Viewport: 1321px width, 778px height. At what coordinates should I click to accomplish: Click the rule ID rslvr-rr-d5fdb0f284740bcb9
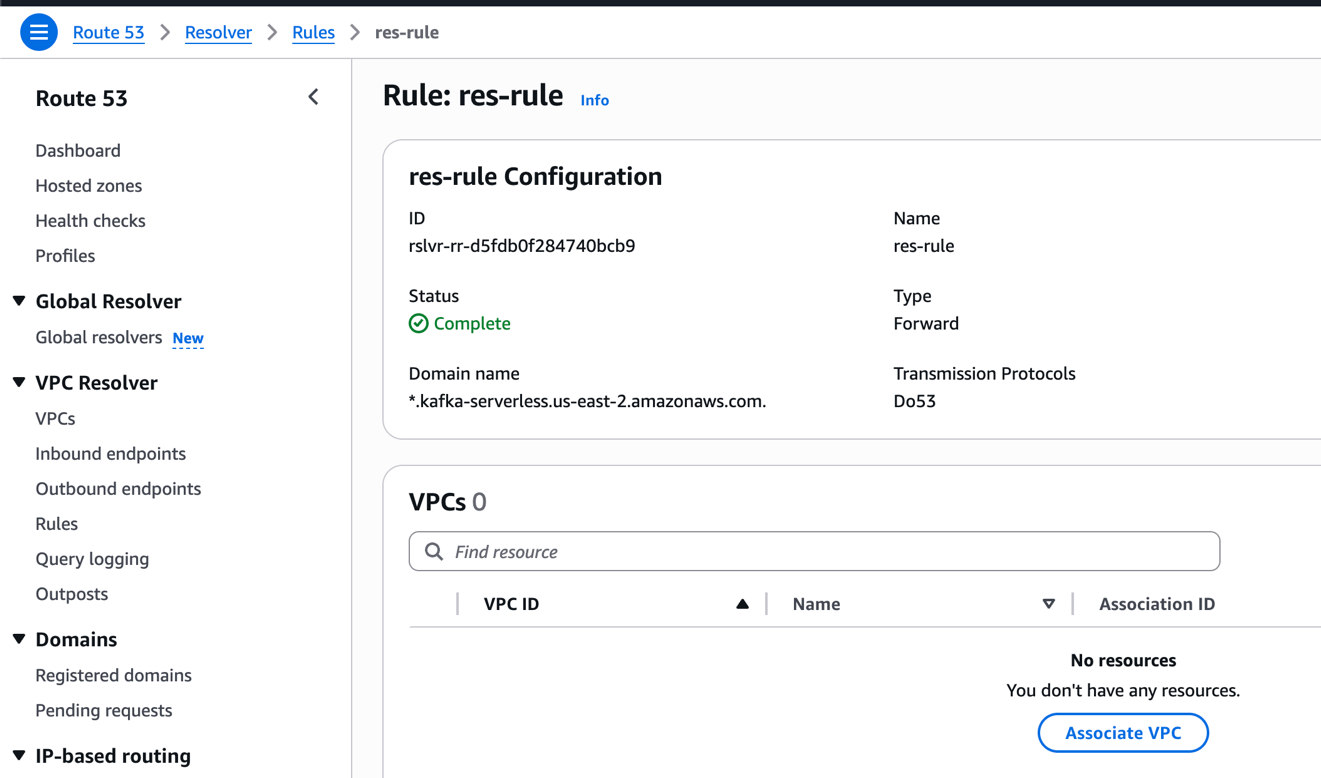pos(522,246)
